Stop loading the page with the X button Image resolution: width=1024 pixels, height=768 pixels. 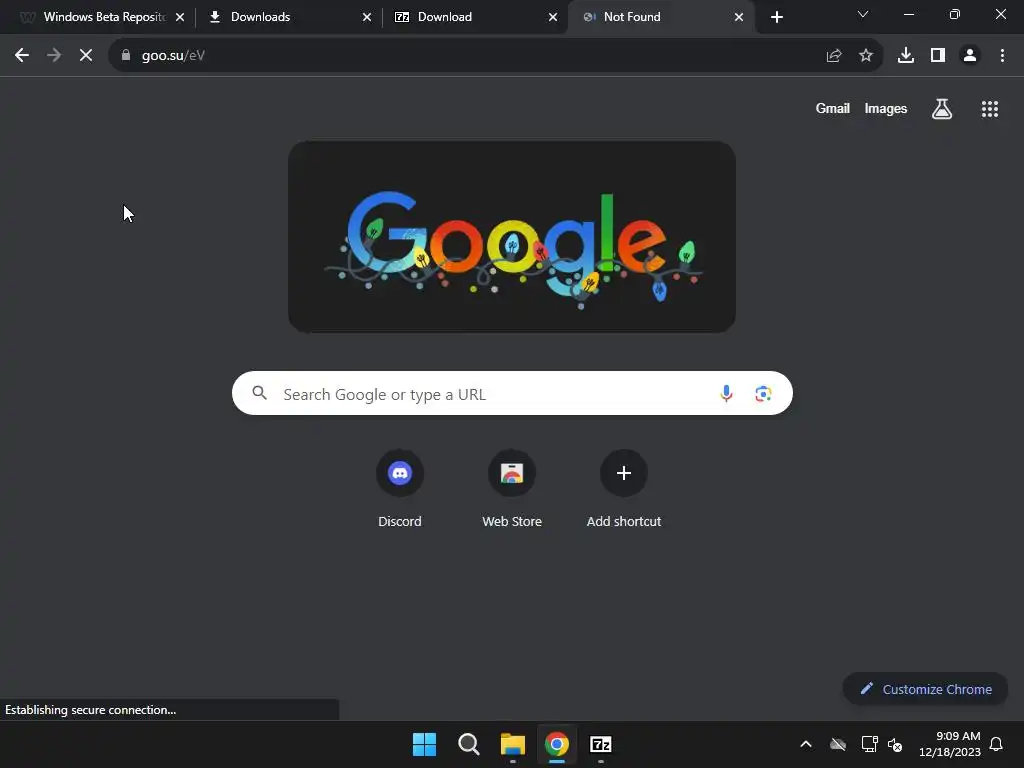tap(86, 56)
